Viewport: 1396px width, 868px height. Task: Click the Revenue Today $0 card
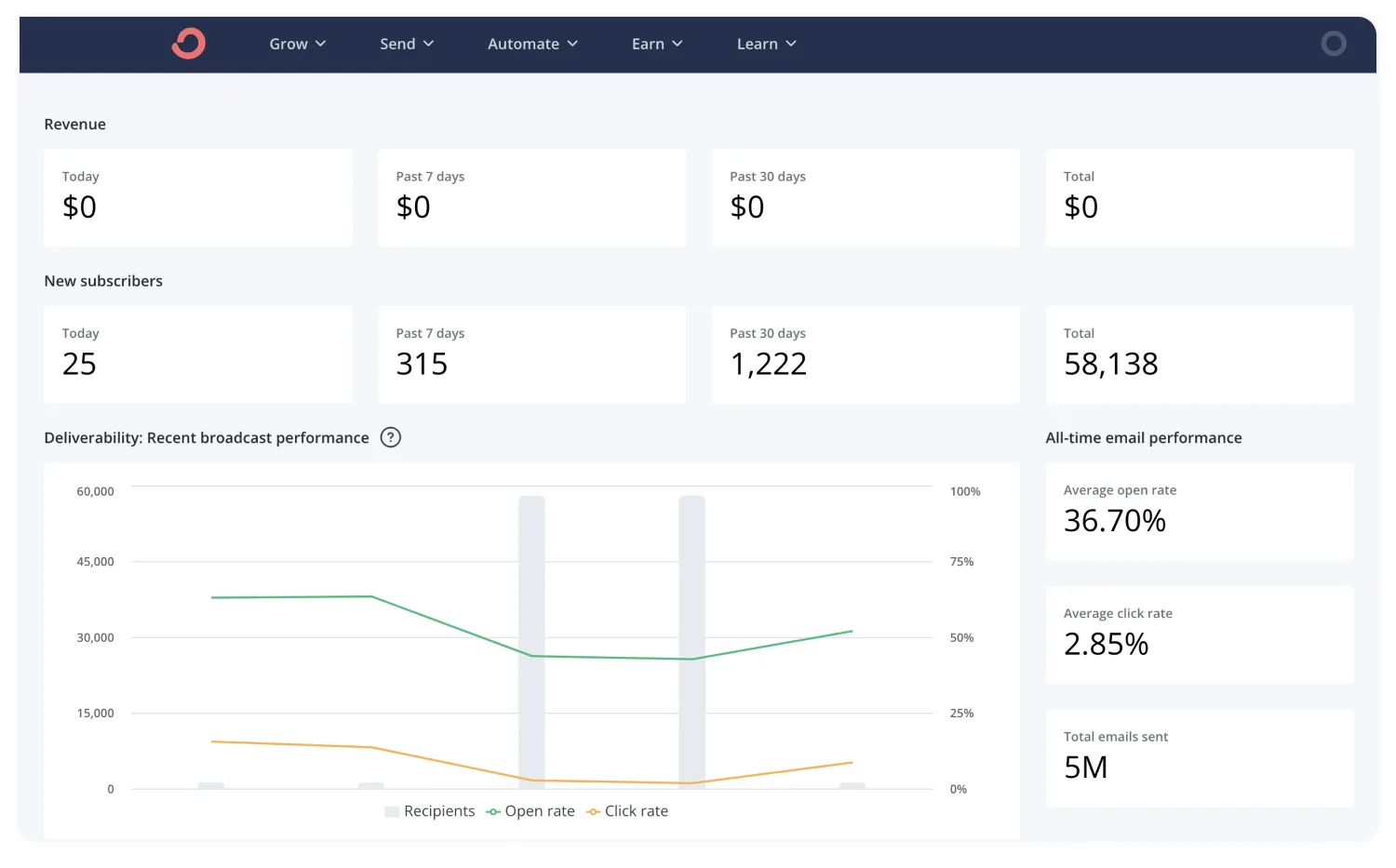pos(198,197)
